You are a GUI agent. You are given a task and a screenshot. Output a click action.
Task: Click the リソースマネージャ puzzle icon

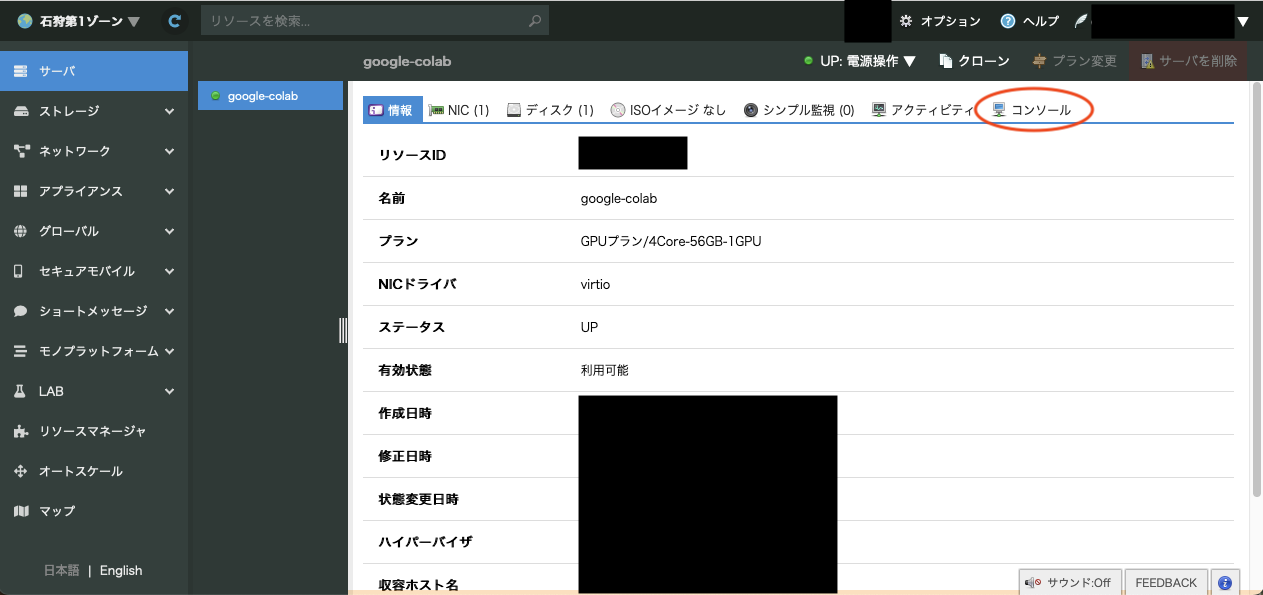(21, 431)
